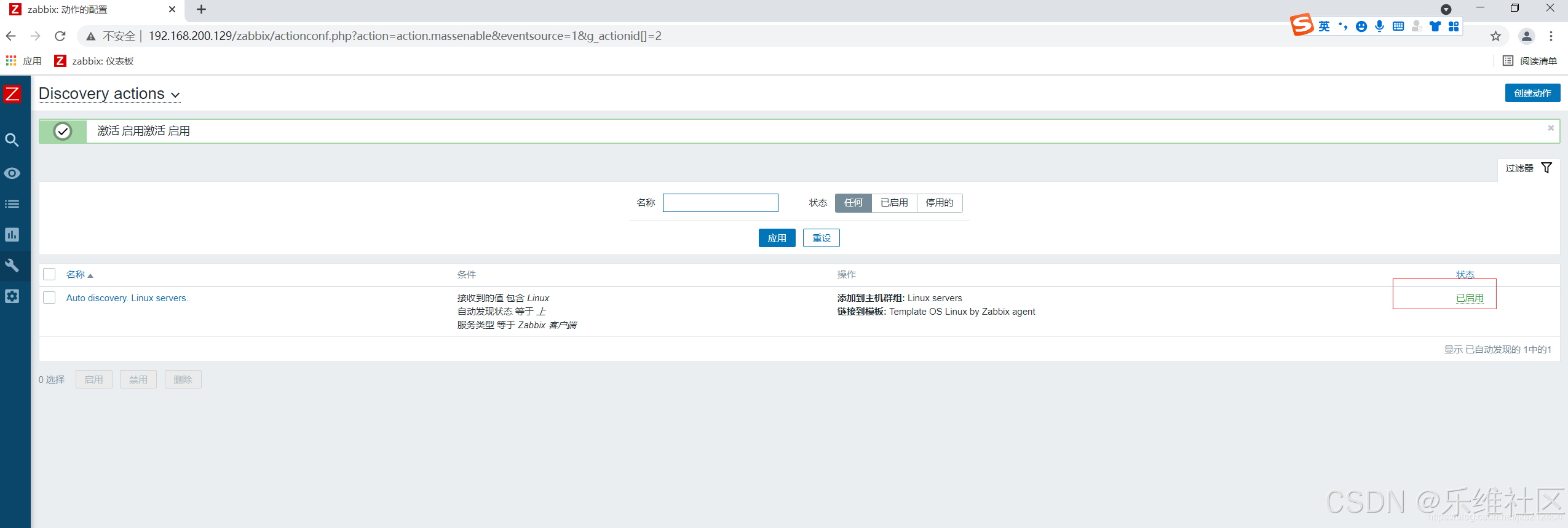This screenshot has width=1568, height=528.
Task: Click the Zabbix logo in sidebar
Action: pos(12,93)
